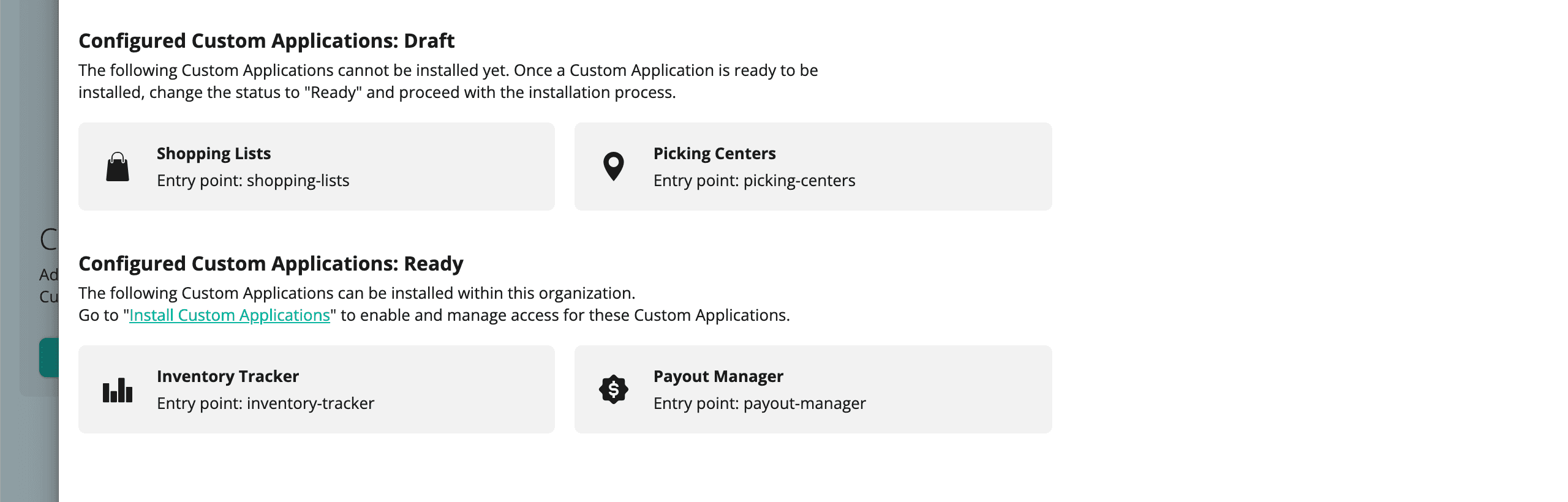1568x502 pixels.
Task: Click the bar chart icon for Inventory Tracker
Action: click(118, 390)
